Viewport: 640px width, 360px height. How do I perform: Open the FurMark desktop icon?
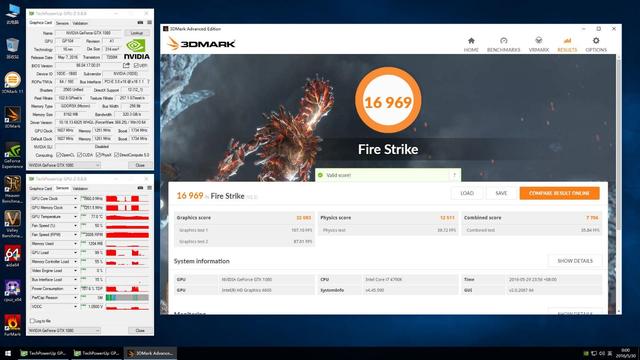tap(12, 325)
